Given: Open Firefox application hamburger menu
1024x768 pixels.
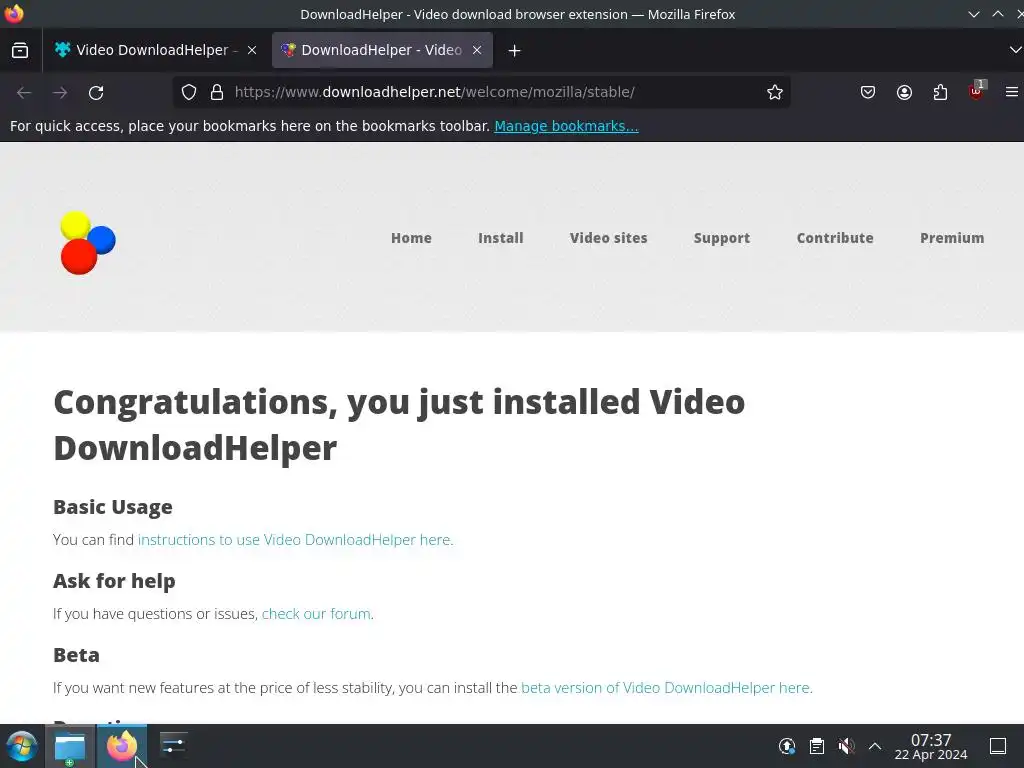Looking at the screenshot, I should pyautogui.click(x=1012, y=92).
